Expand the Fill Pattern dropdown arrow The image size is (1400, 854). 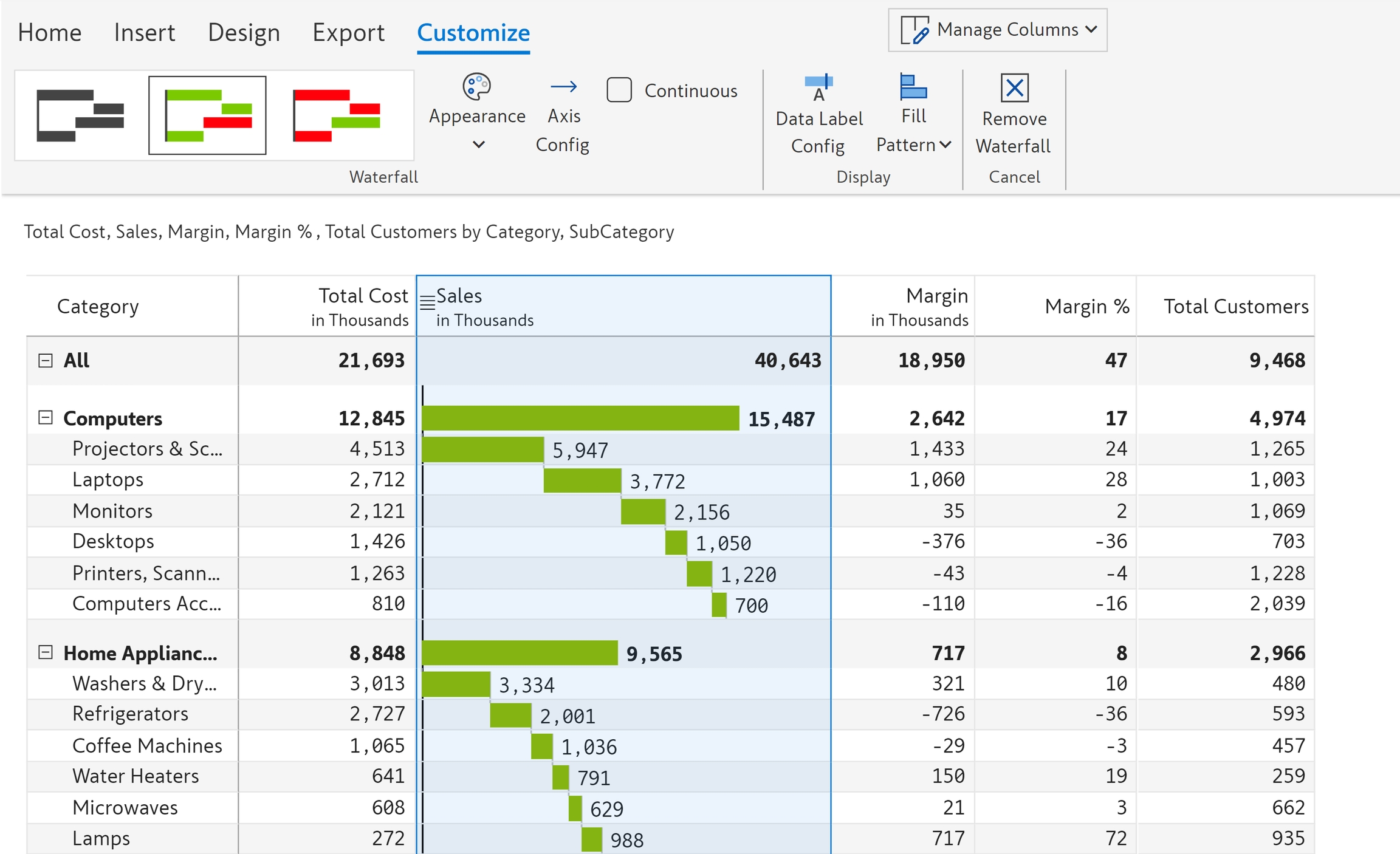[945, 145]
